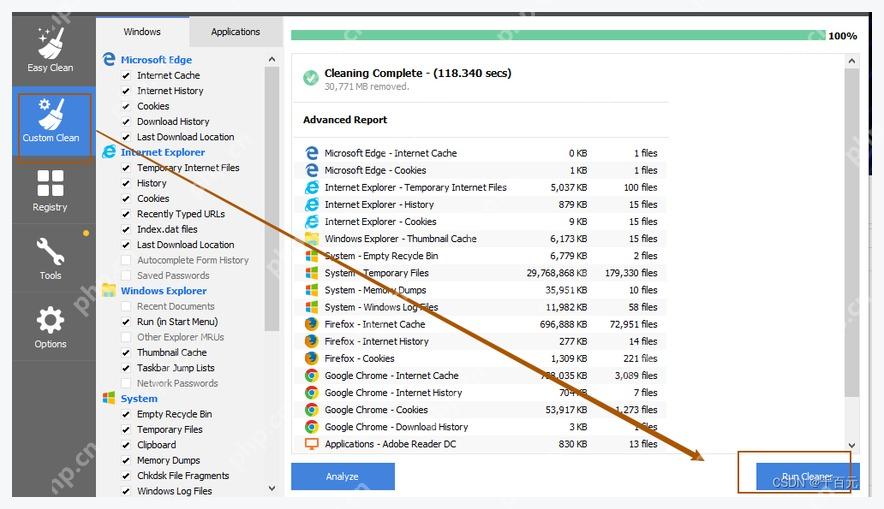Click Adobe Reader DC application icon in report
This screenshot has width=884, height=509.
[311, 444]
